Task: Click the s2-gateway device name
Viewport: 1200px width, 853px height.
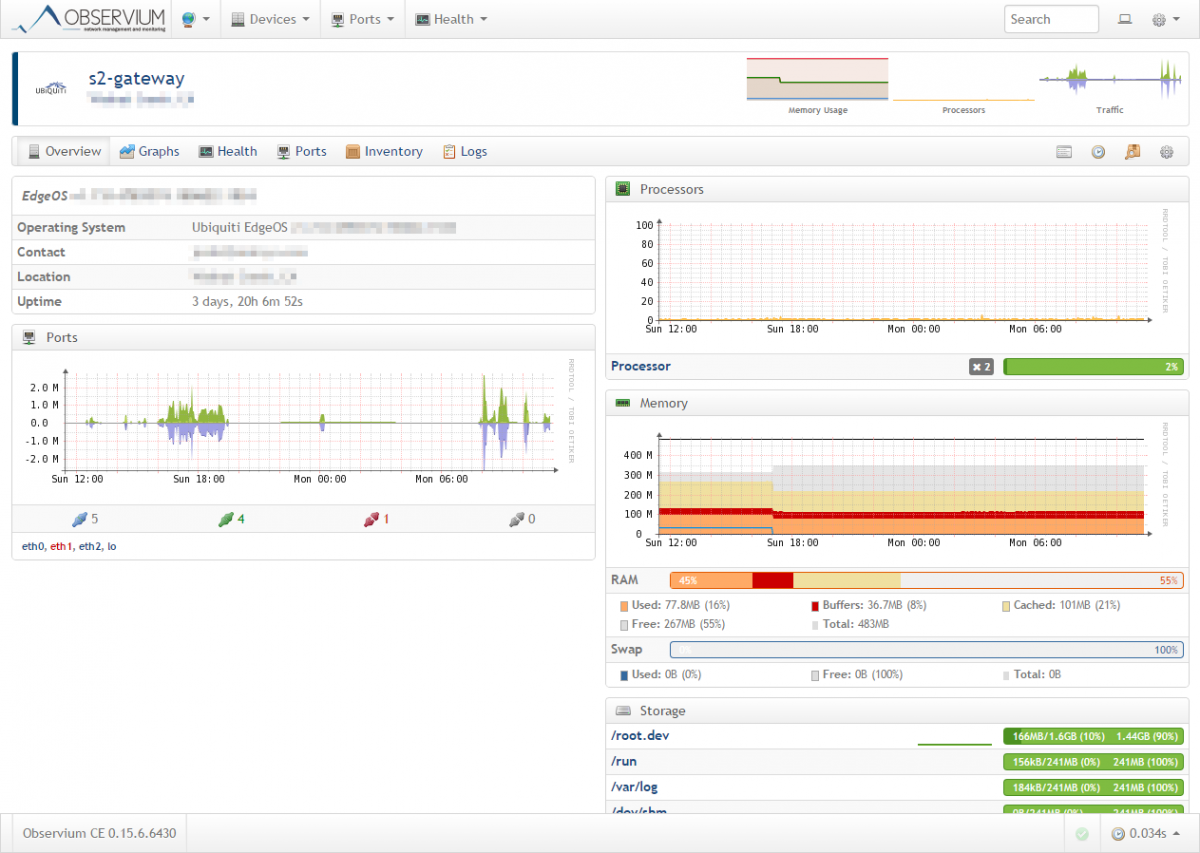Action: 139,79
